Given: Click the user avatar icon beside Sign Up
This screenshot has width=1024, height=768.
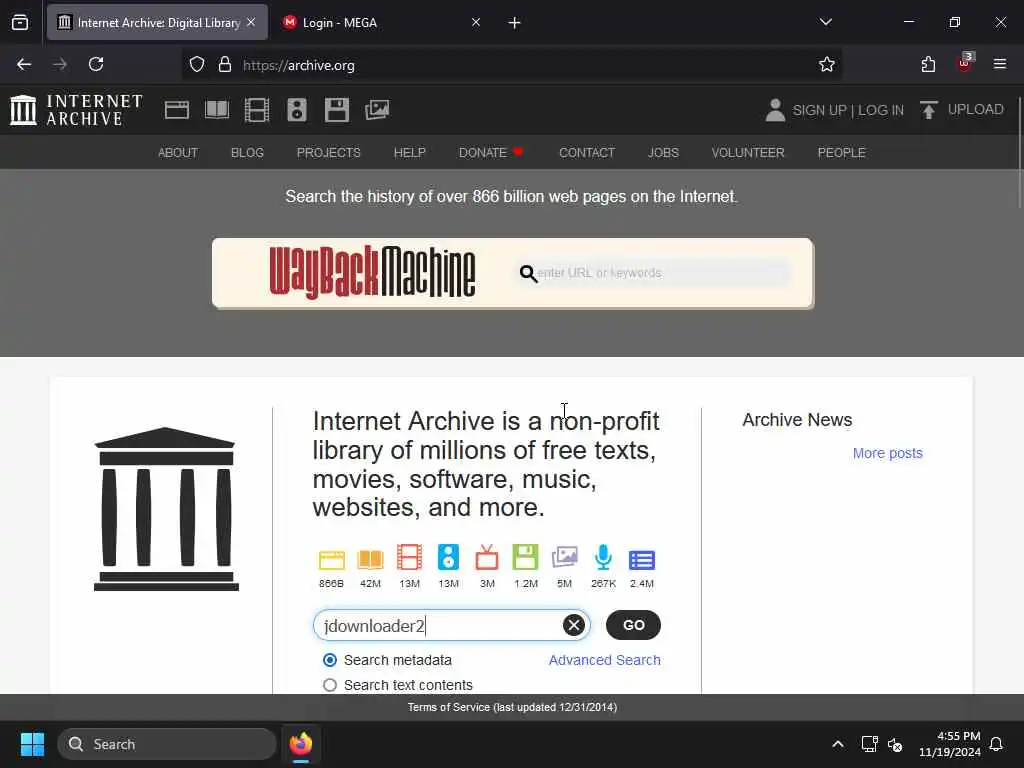Looking at the screenshot, I should point(775,110).
